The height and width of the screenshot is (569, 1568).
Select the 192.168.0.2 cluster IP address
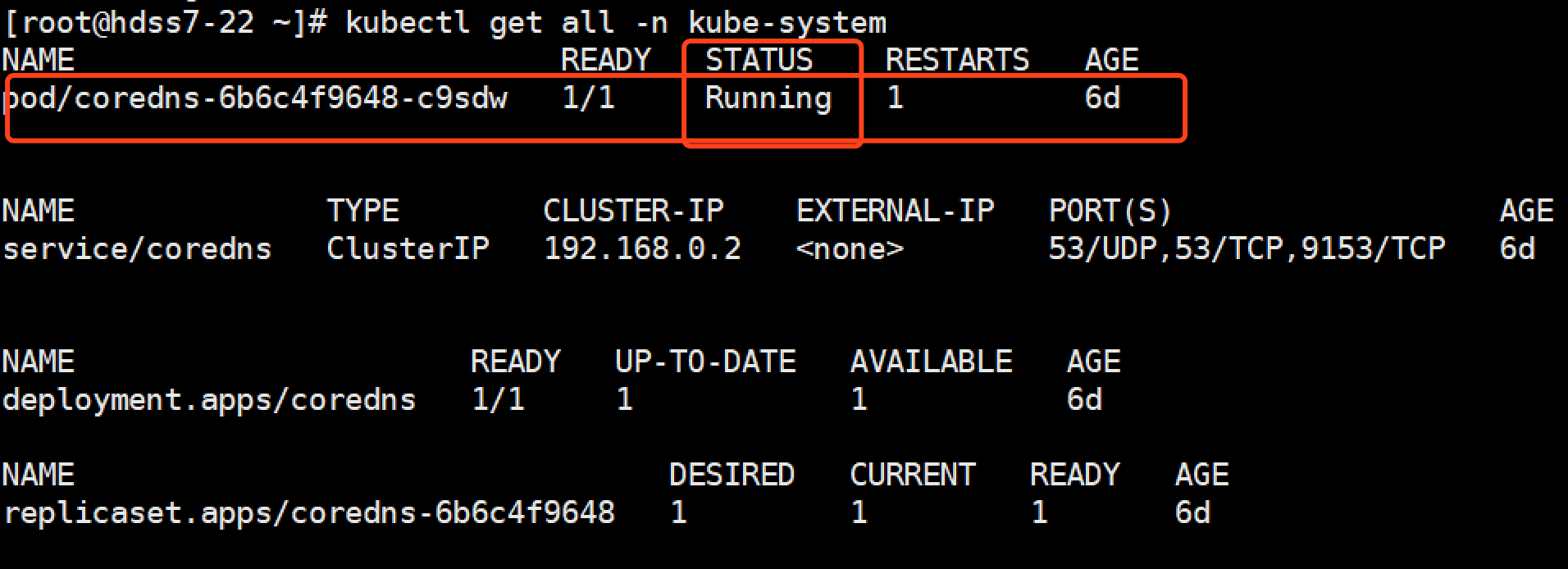click(x=642, y=248)
